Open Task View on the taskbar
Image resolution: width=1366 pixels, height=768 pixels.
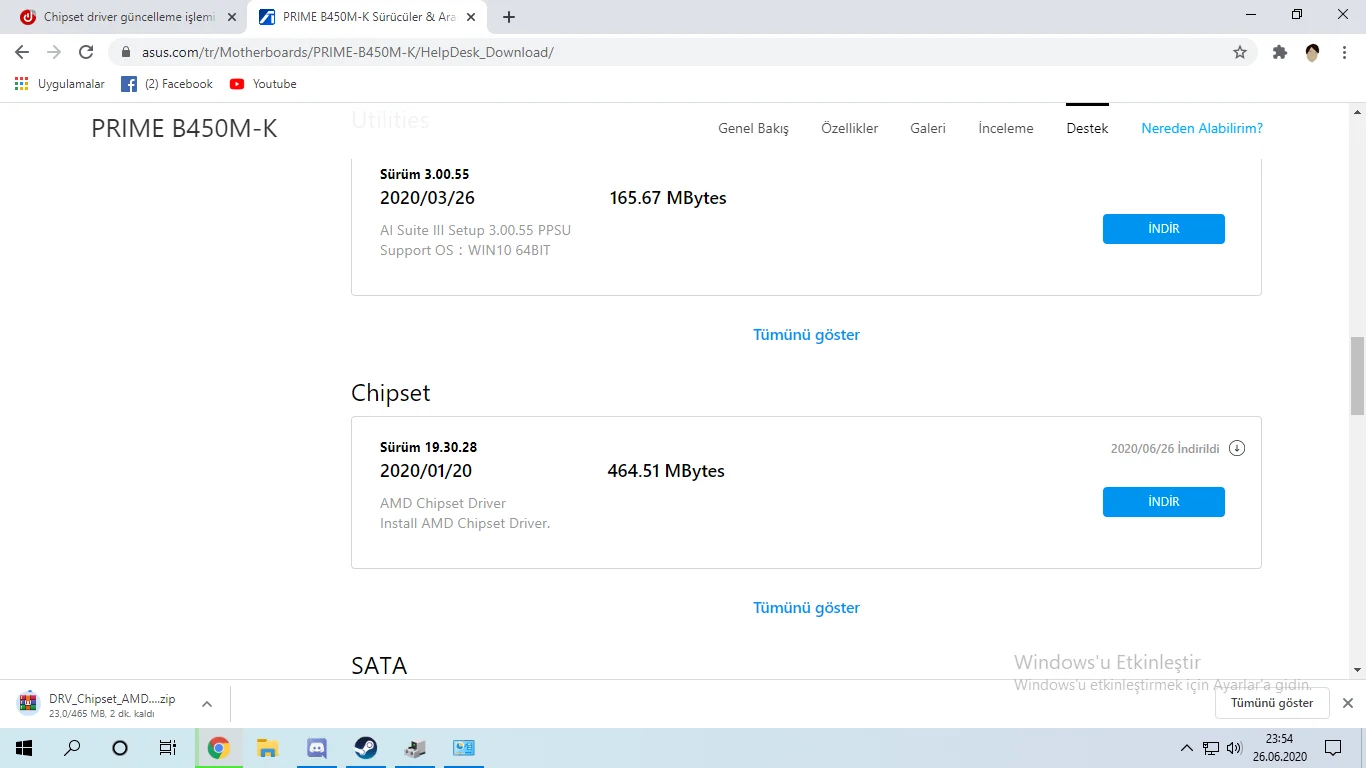pos(168,748)
